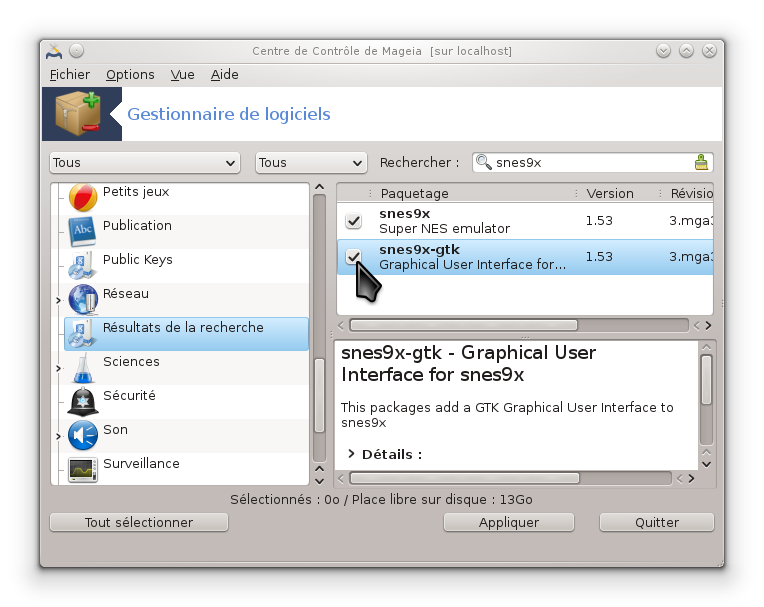Click the 1.53 version of snes9x-gtk
The image size is (764, 607).
599,256
